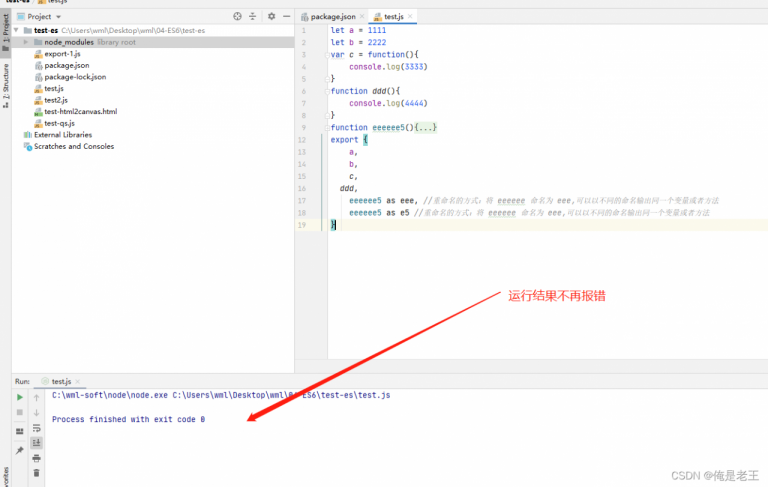Screen dimensions: 768x487
Task: Hide the Project tool window
Action: coord(286,17)
